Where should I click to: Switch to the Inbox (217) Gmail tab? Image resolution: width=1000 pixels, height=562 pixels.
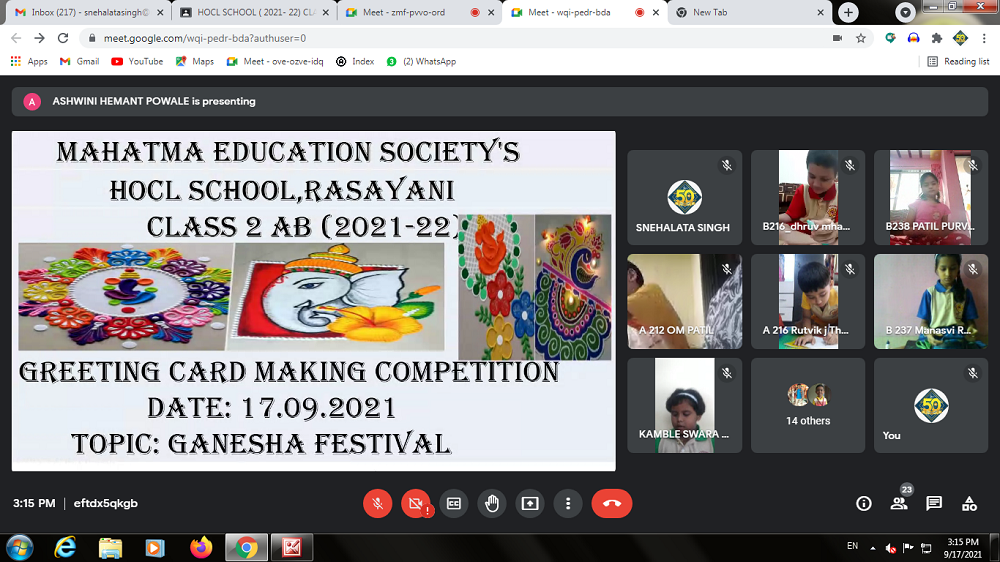point(85,12)
